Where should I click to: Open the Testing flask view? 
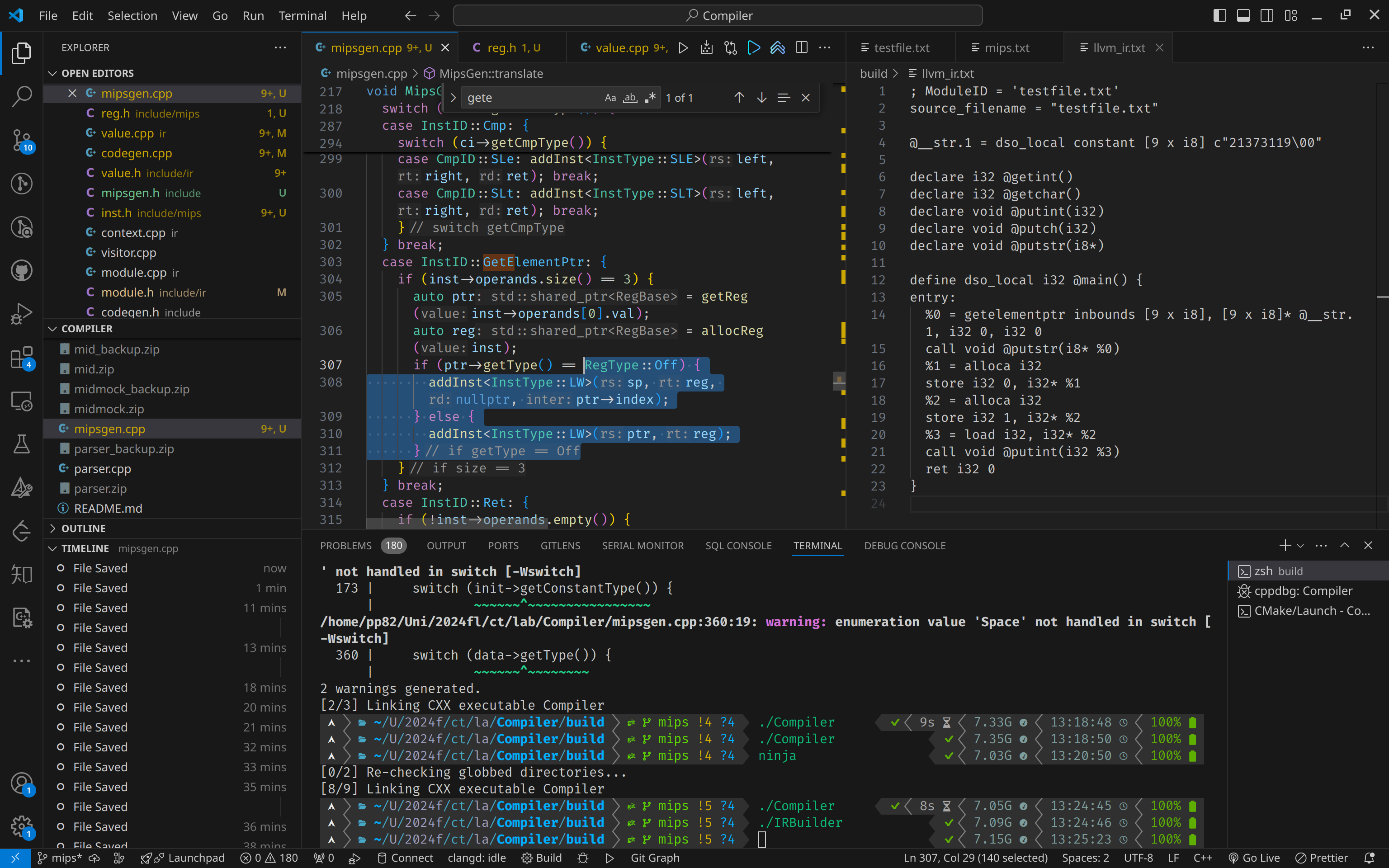(21, 444)
